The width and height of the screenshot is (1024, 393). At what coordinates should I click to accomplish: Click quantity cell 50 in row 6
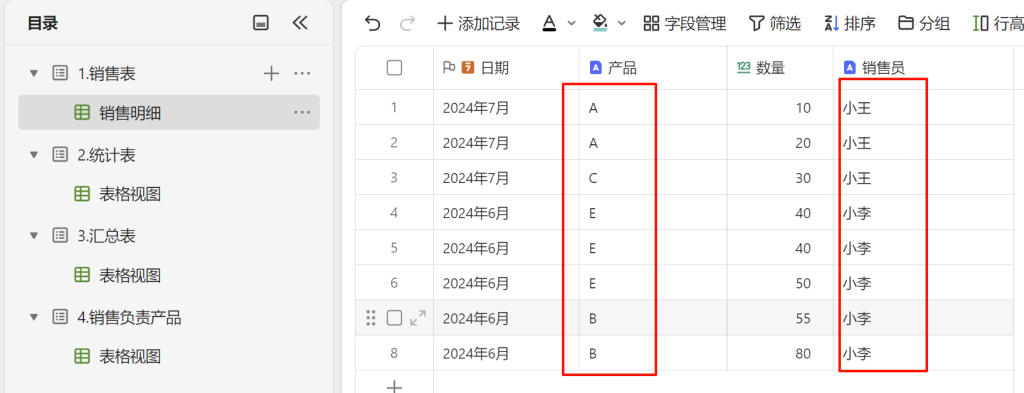[x=780, y=283]
